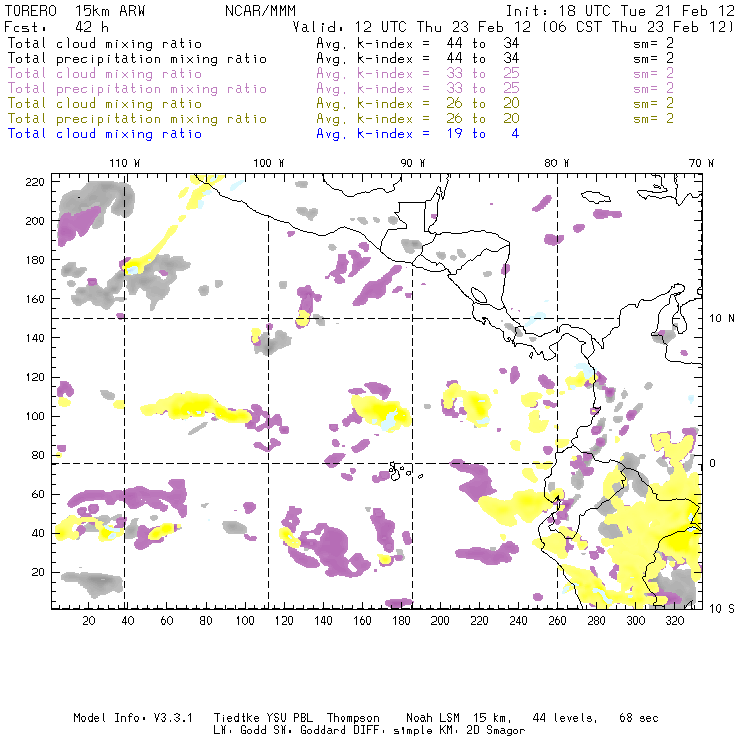Screen dimensions: 740x740
Task: Click the '110 W' longitude label
Action: tap(125, 163)
